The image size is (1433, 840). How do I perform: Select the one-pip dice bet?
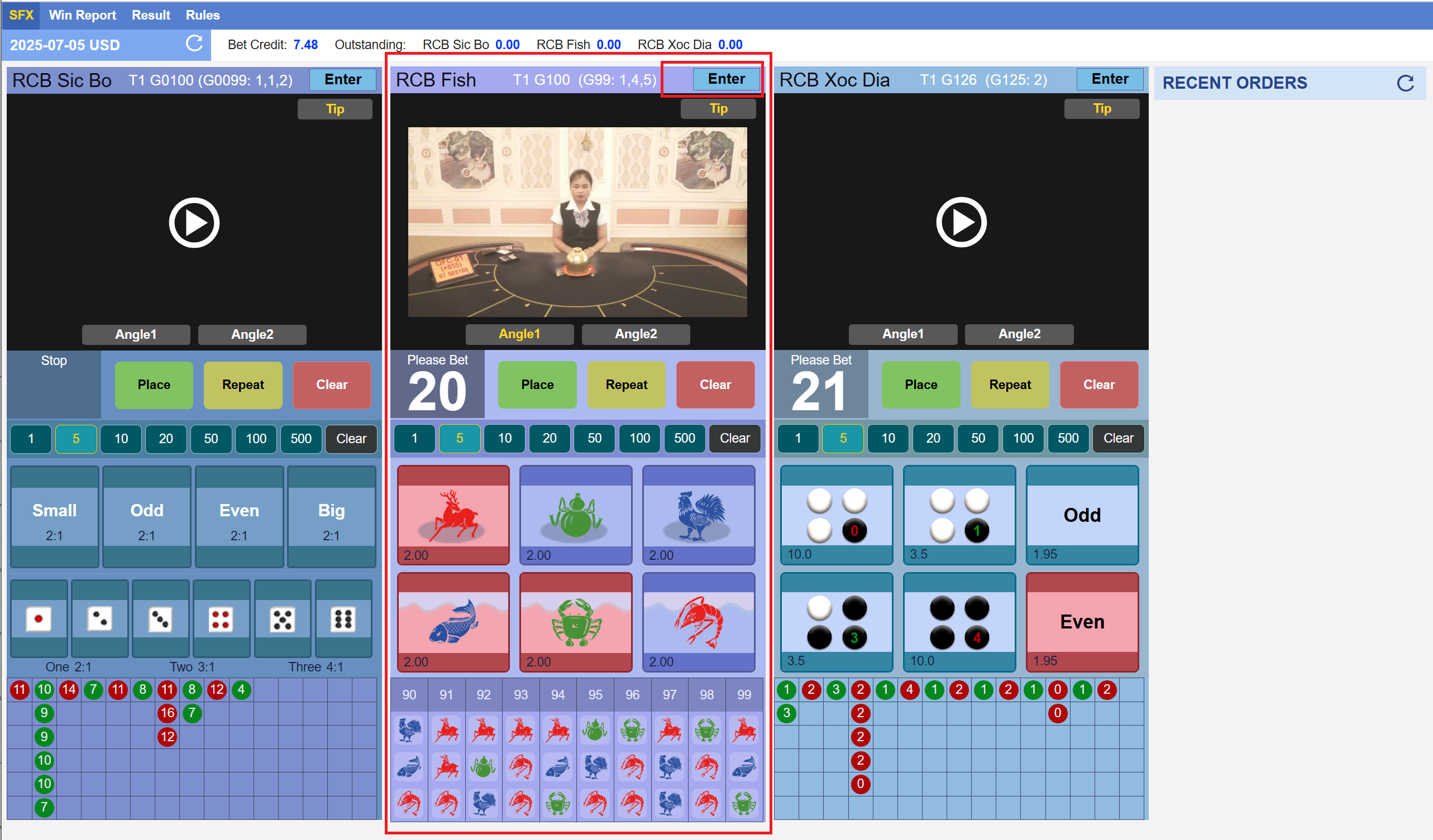coord(39,618)
